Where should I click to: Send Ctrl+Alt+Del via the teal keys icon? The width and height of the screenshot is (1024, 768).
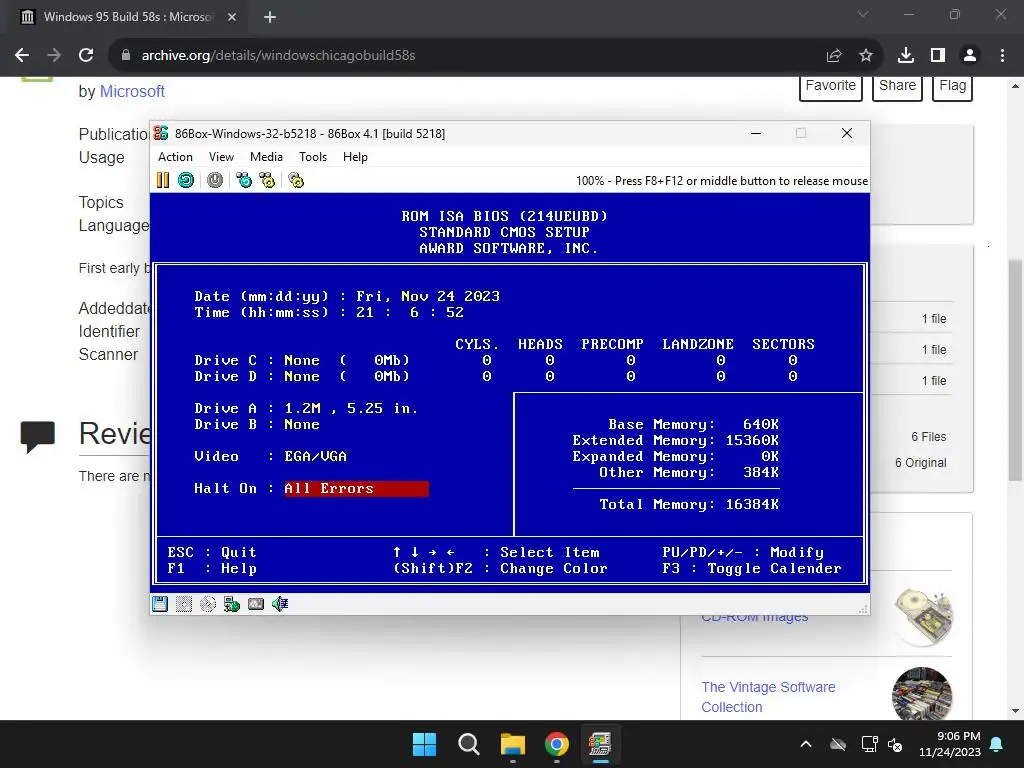[x=244, y=180]
